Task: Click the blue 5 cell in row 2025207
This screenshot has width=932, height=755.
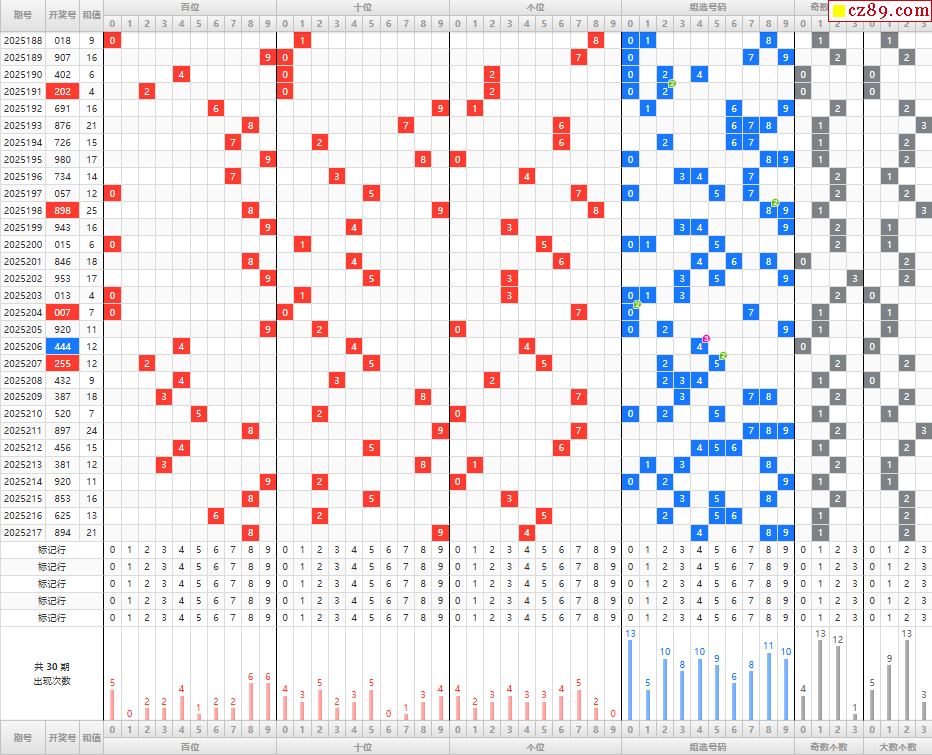Action: 716,363
